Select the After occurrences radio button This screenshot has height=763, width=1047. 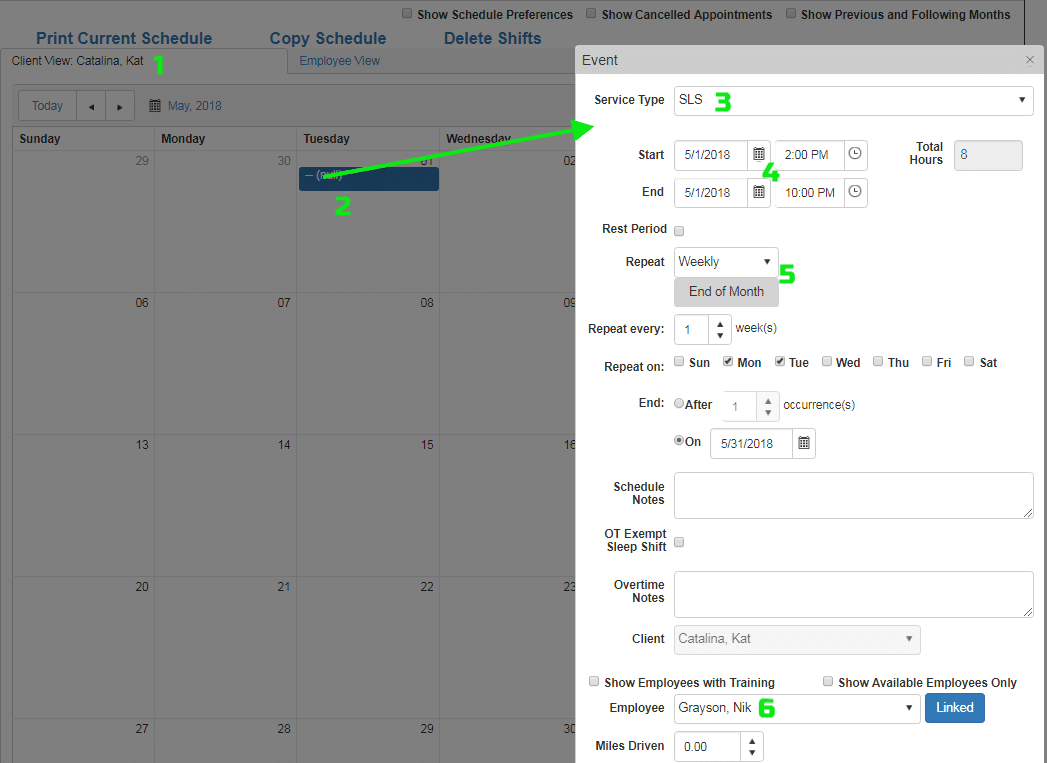tap(679, 404)
